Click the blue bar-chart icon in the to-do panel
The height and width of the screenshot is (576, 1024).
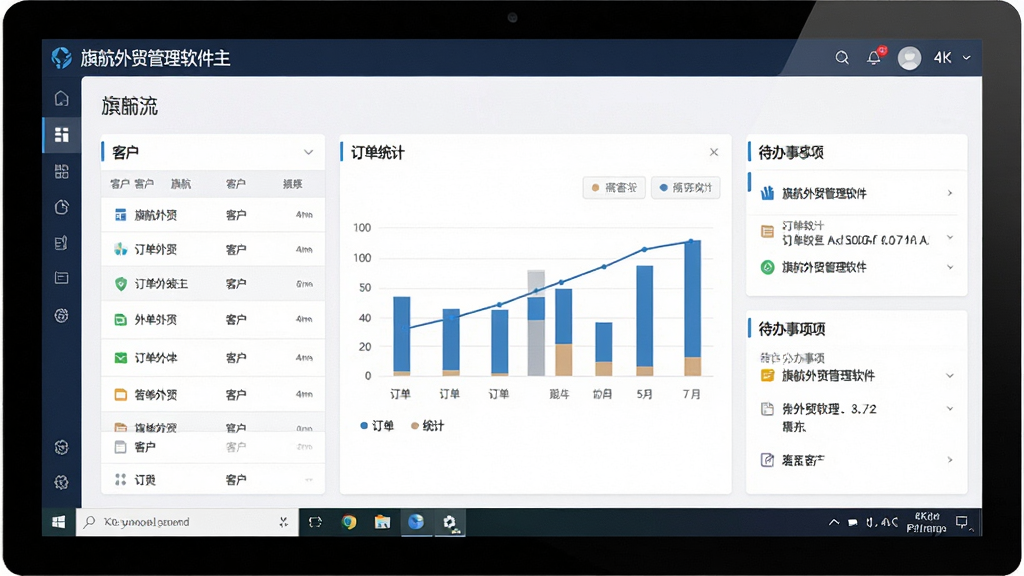pos(767,193)
